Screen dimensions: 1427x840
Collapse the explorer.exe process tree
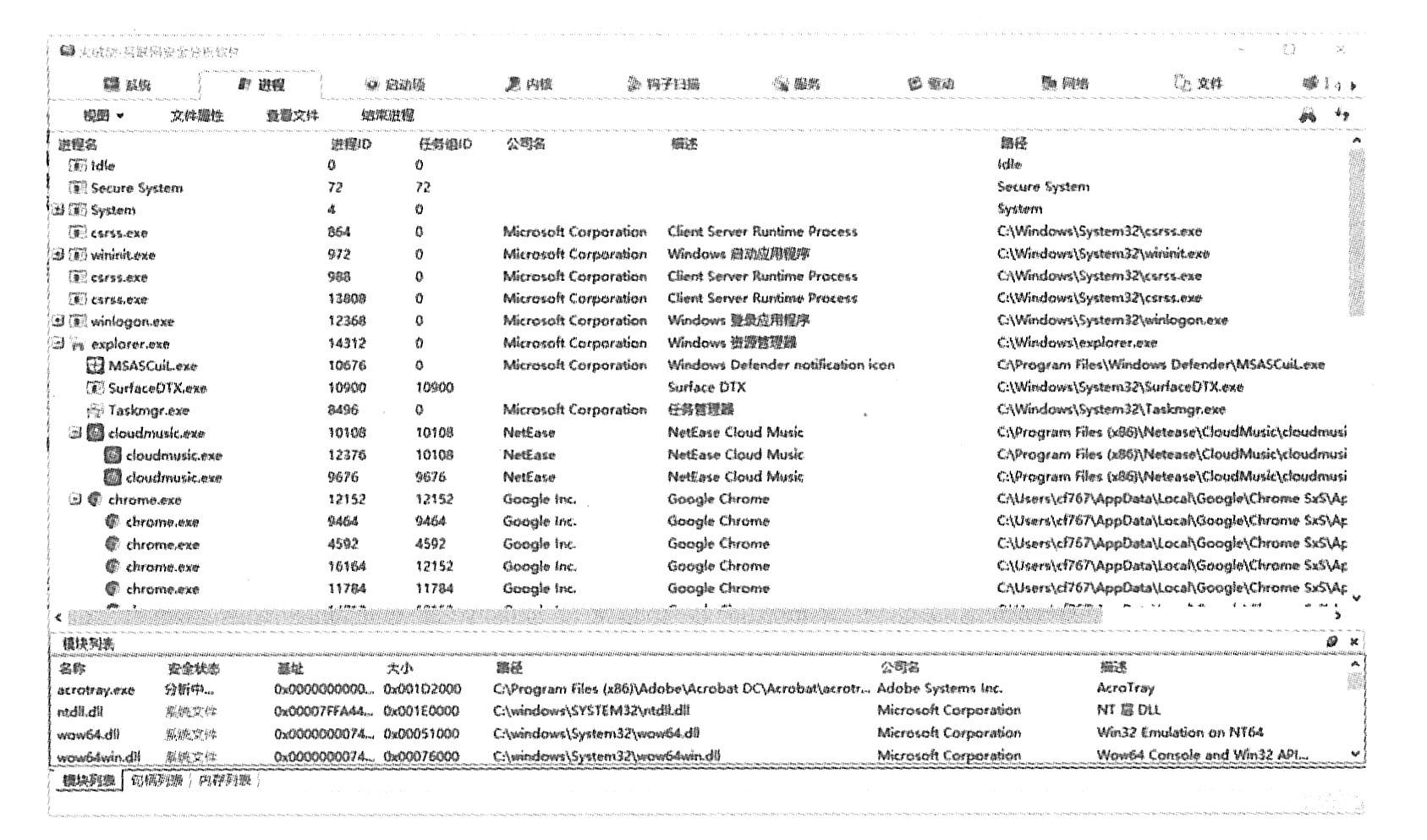point(58,344)
